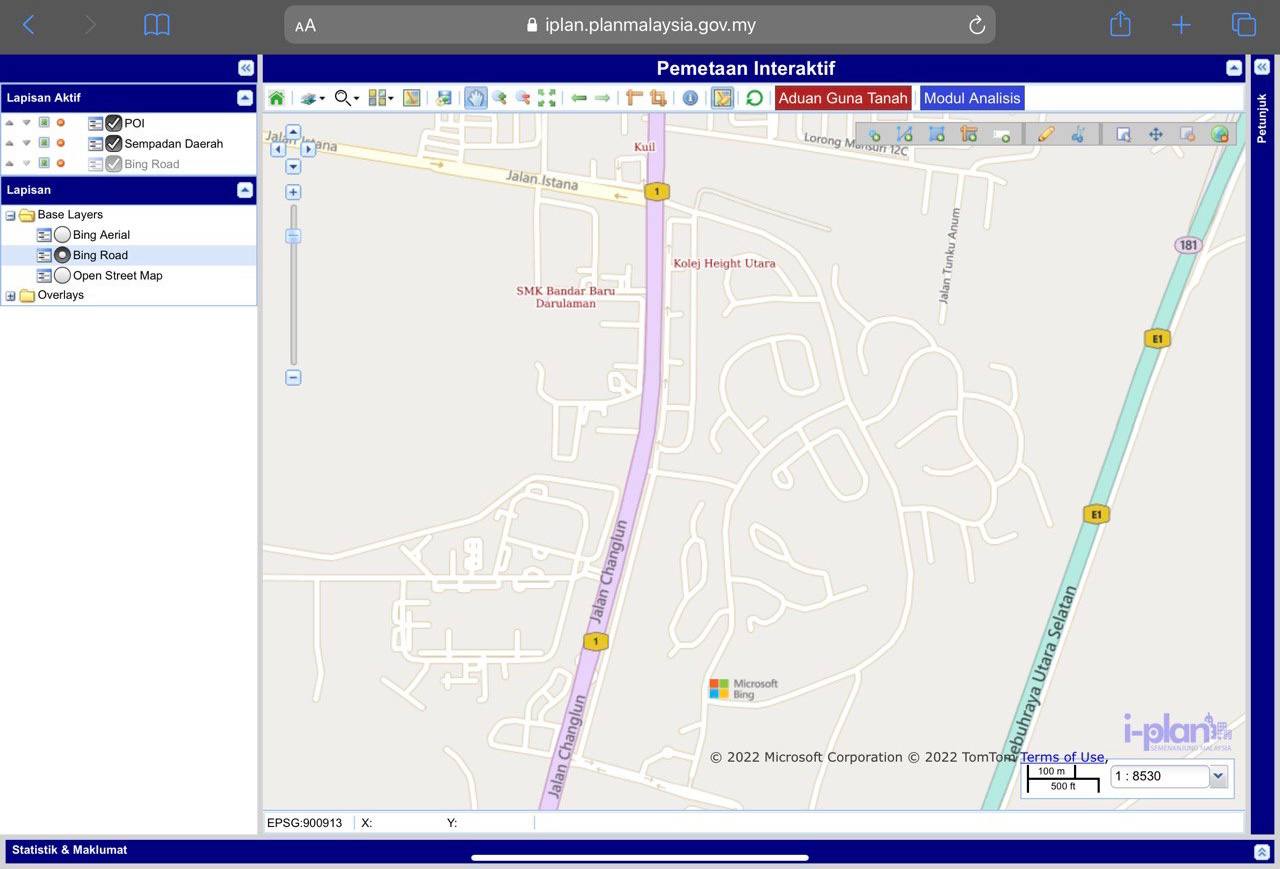1280x869 pixels.
Task: Go to previous map view arrow
Action: 579,98
